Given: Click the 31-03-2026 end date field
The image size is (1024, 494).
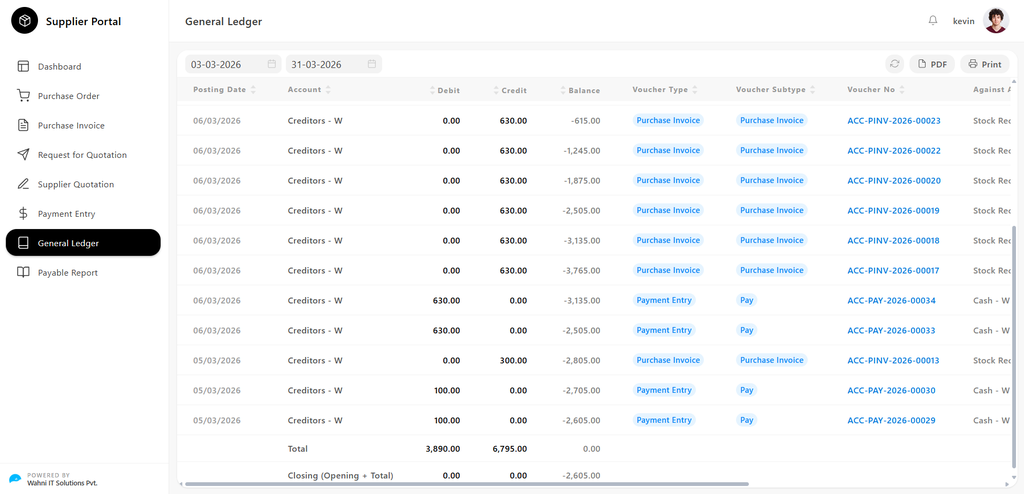Looking at the screenshot, I should click(334, 64).
